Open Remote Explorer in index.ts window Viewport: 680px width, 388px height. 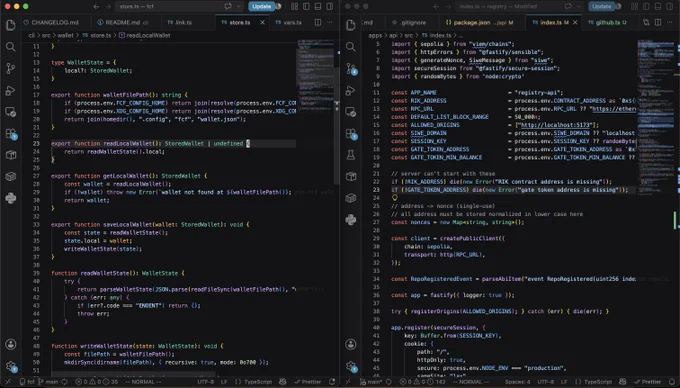pyautogui.click(x=350, y=112)
